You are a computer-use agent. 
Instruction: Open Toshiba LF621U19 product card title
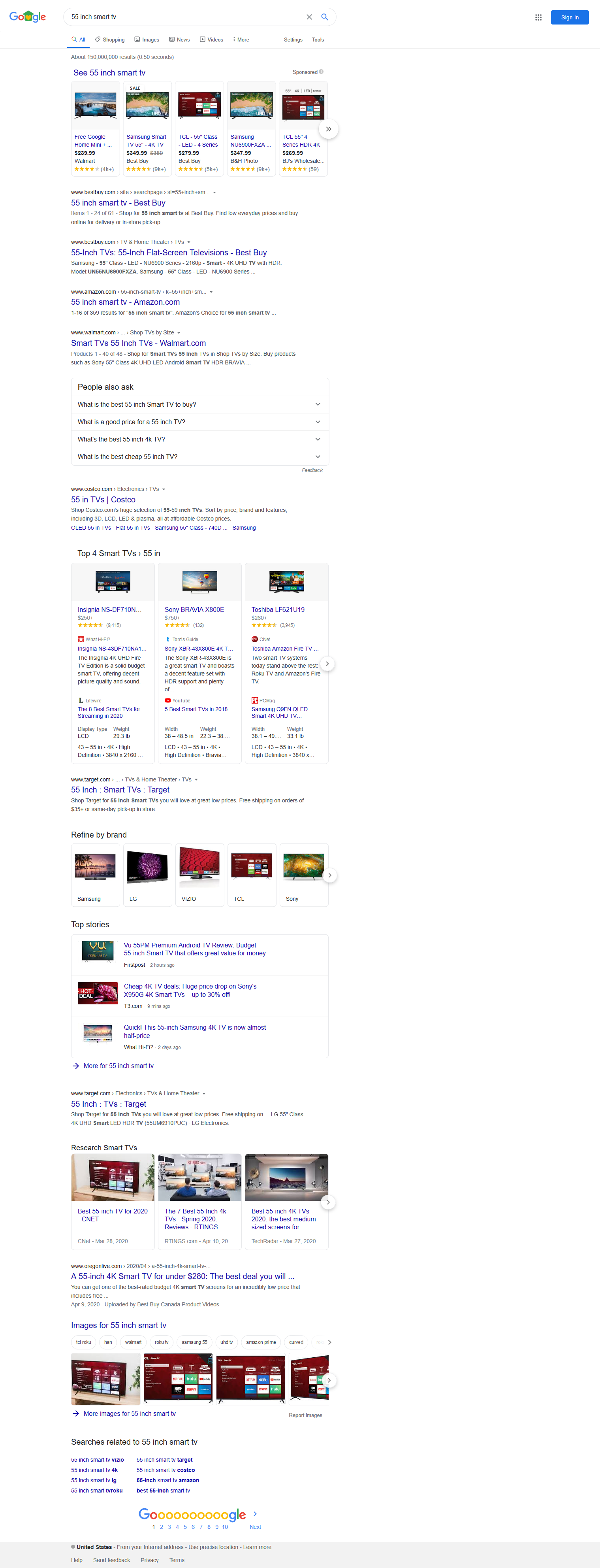tap(278, 609)
